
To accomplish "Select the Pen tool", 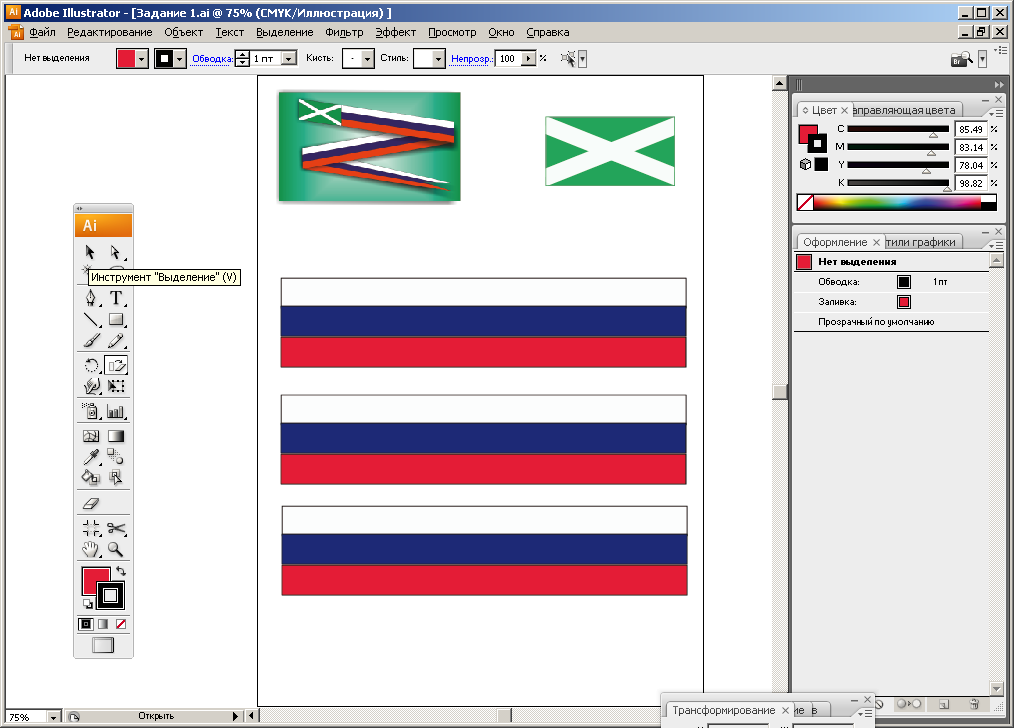I will tap(91, 297).
